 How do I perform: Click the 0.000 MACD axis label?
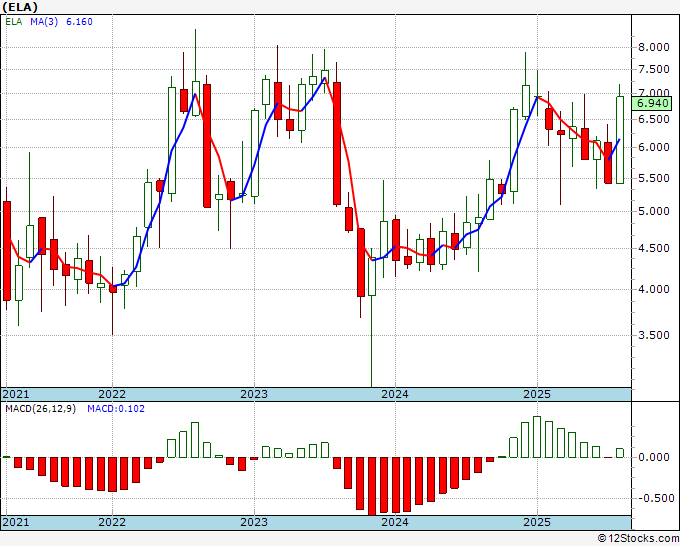click(654, 457)
